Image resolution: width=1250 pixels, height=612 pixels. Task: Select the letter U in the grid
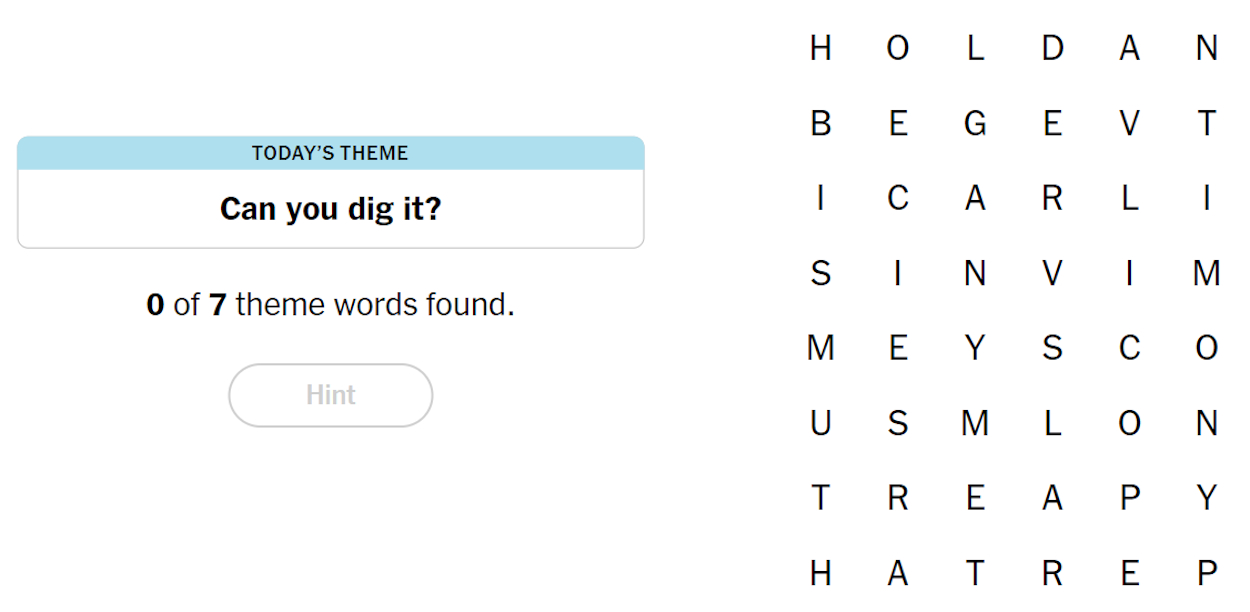coord(820,423)
